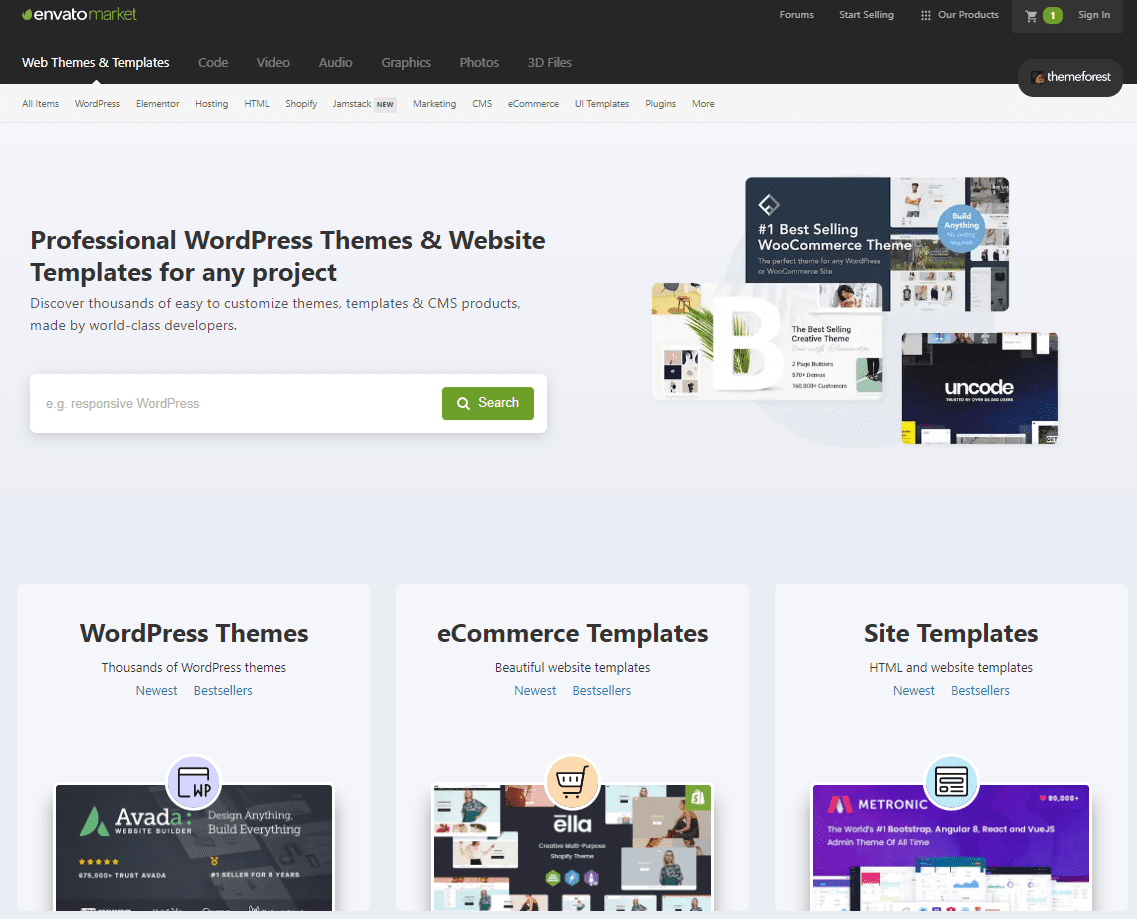The image size is (1137, 919).
Task: View Bestsellers for WordPress themes
Action: tap(223, 691)
